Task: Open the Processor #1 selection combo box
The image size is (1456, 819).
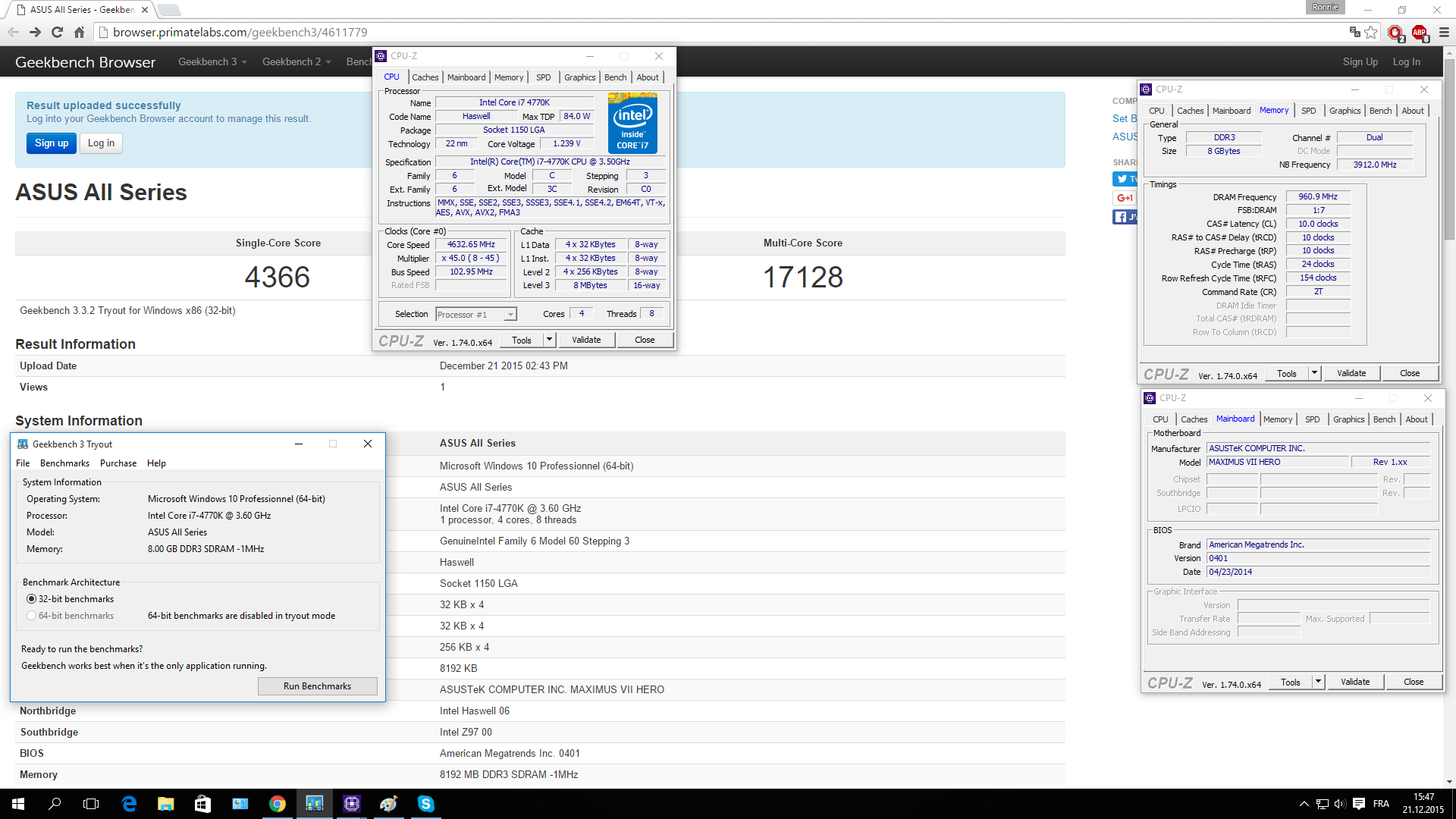Action: pyautogui.click(x=475, y=315)
